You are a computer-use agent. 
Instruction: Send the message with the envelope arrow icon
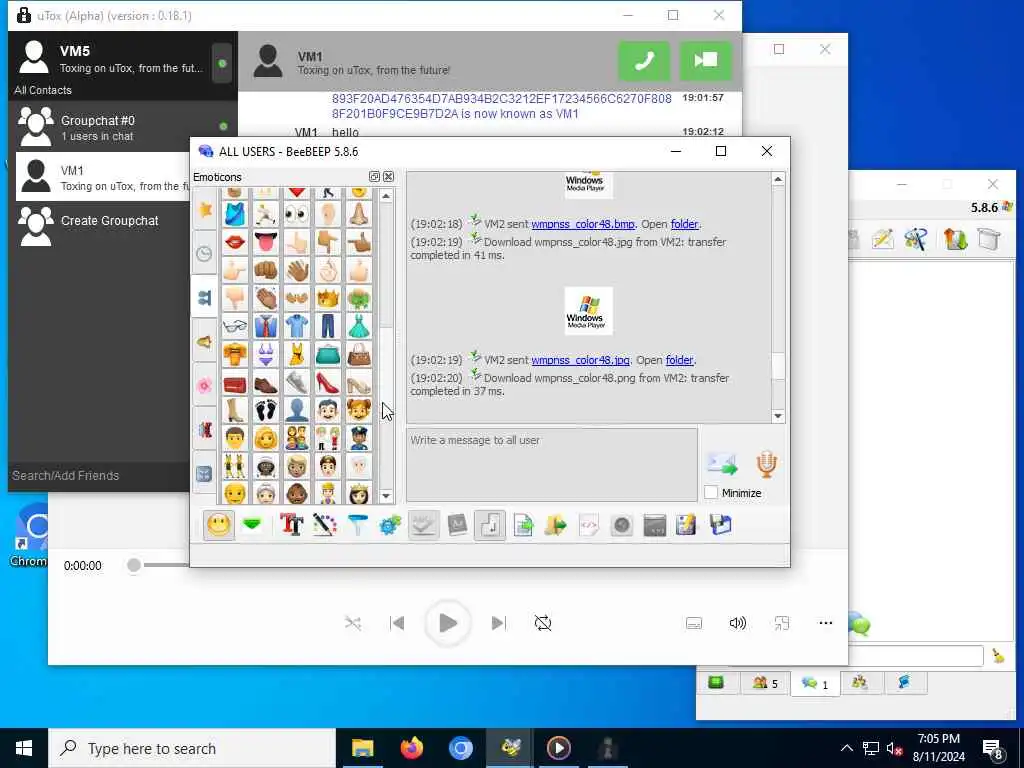[722, 464]
